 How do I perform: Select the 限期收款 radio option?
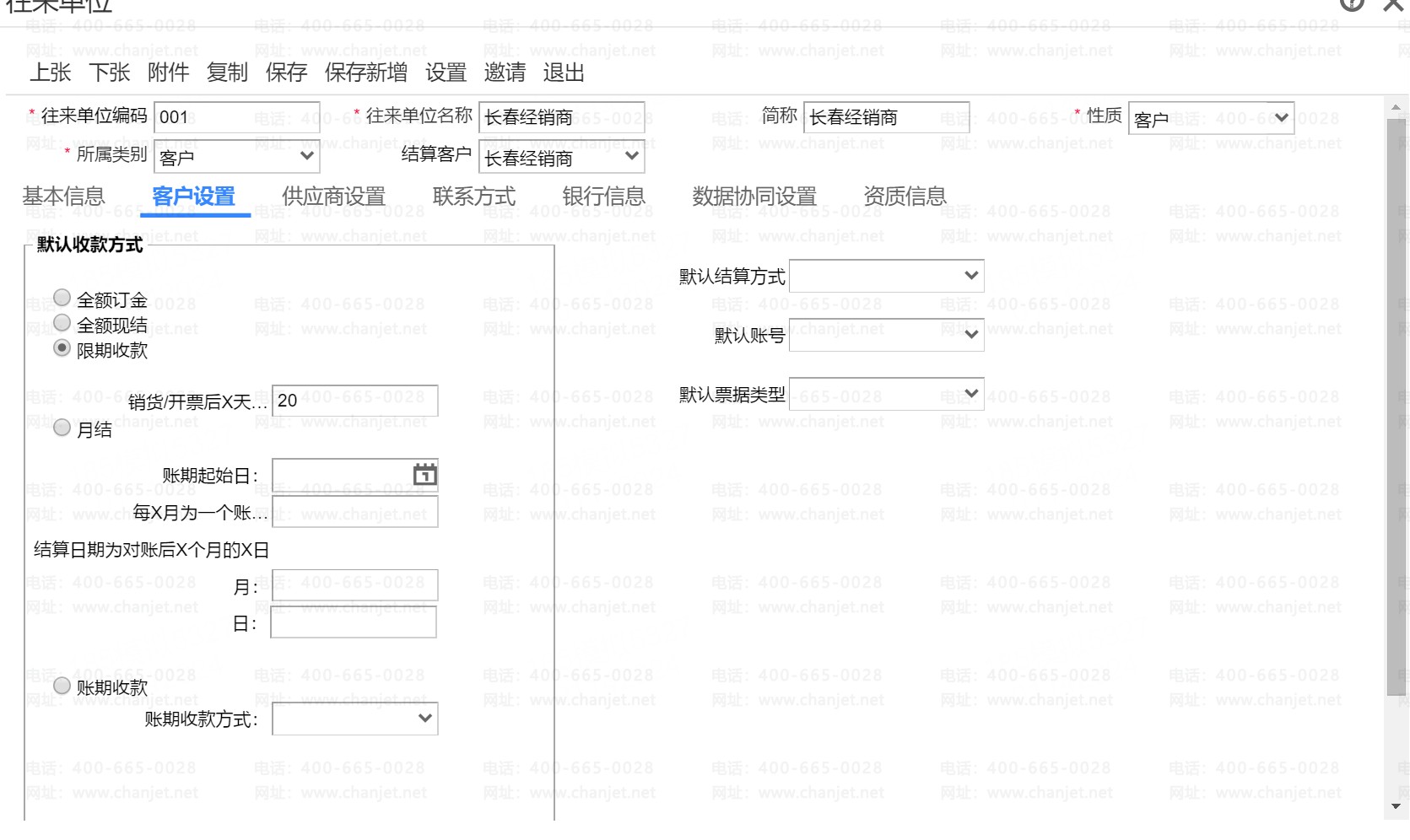point(62,347)
